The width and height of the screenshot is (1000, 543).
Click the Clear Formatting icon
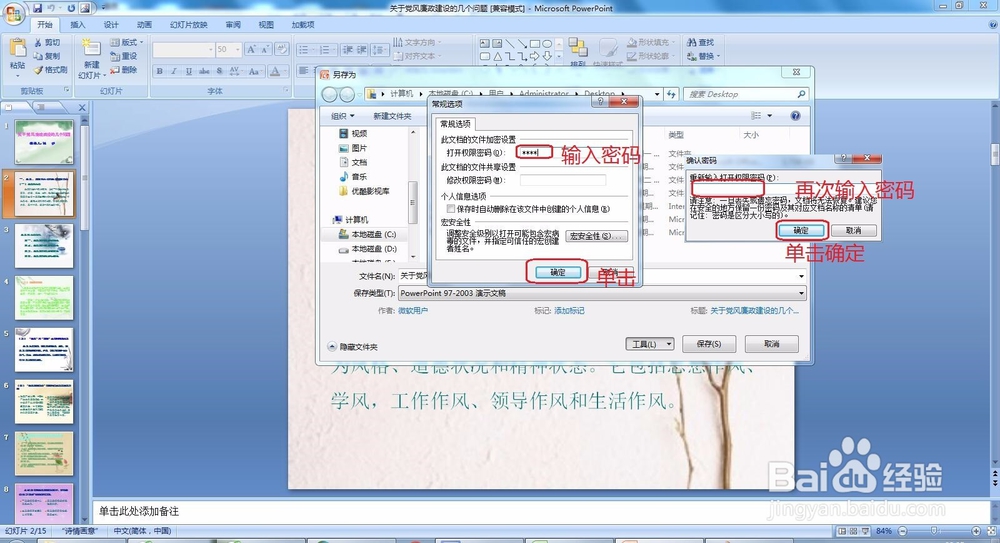pos(282,49)
